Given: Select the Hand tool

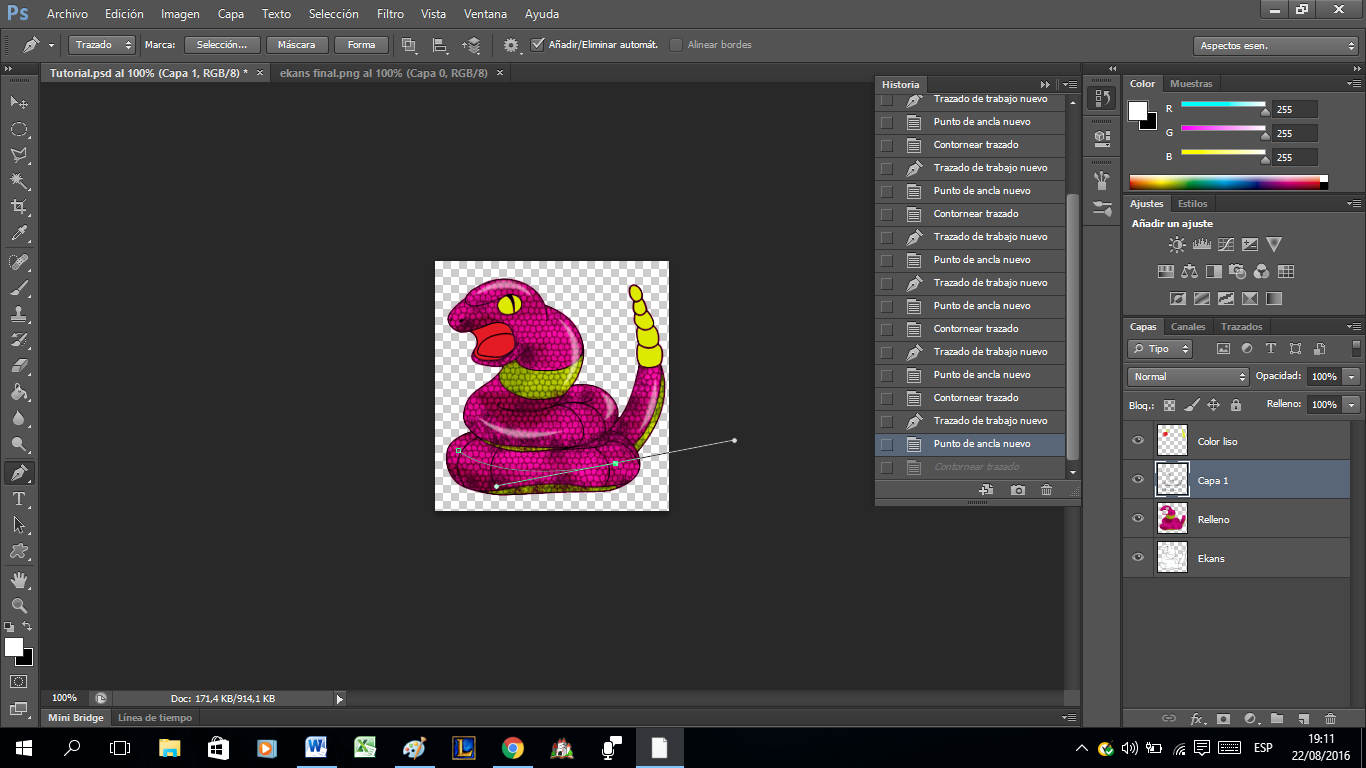Looking at the screenshot, I should pyautogui.click(x=19, y=579).
